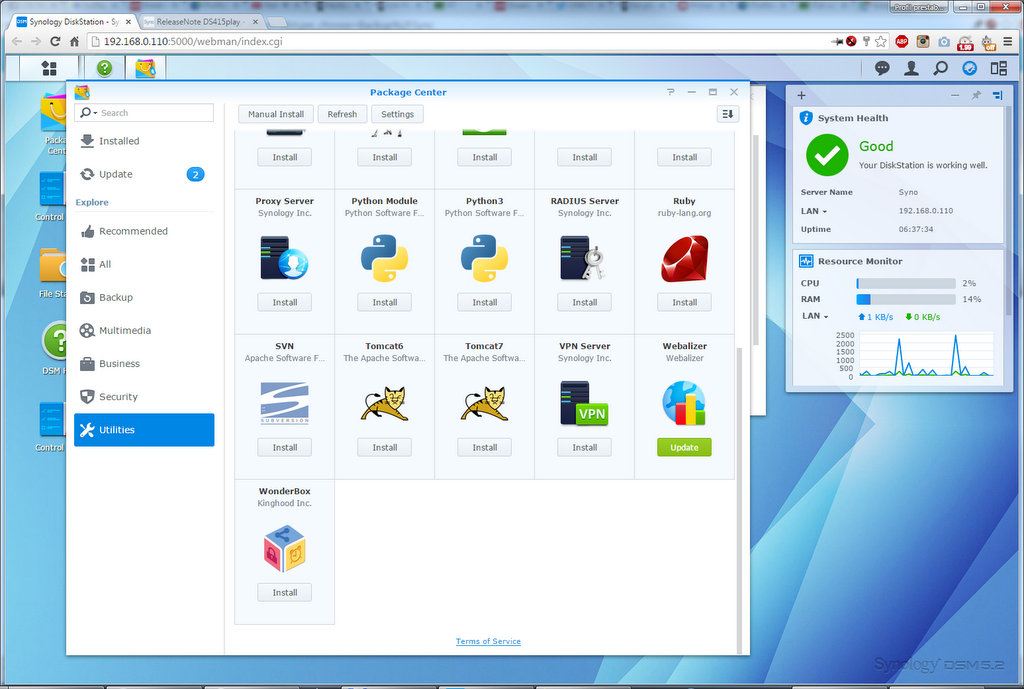Click the Python3 package icon

[485, 259]
